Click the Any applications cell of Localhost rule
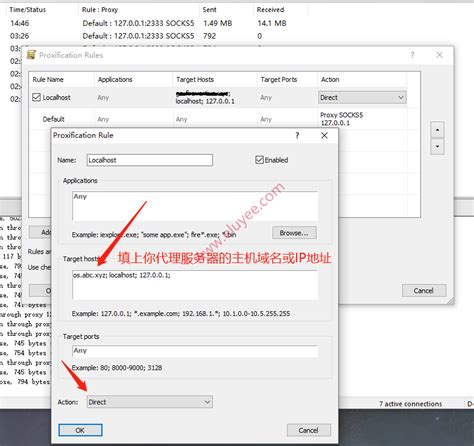Image resolution: width=474 pixels, height=446 pixels. [103, 98]
